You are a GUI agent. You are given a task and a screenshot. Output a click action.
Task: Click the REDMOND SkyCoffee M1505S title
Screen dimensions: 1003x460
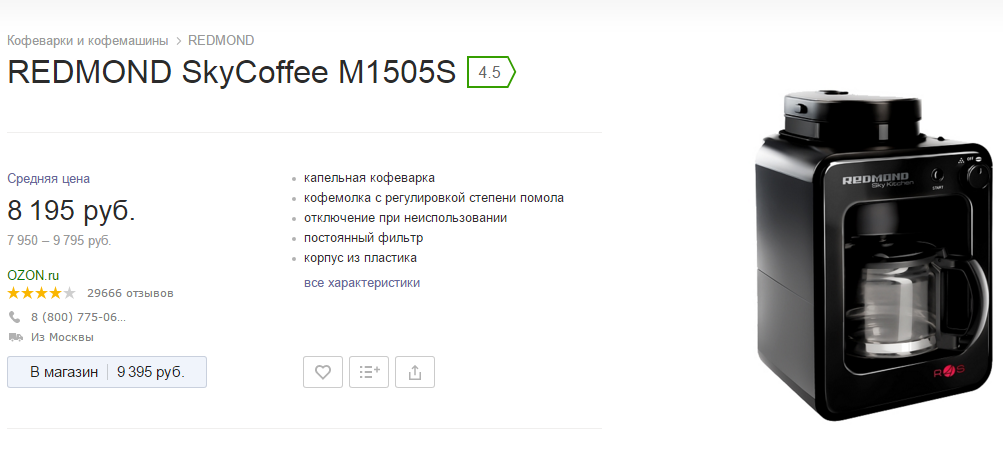232,72
